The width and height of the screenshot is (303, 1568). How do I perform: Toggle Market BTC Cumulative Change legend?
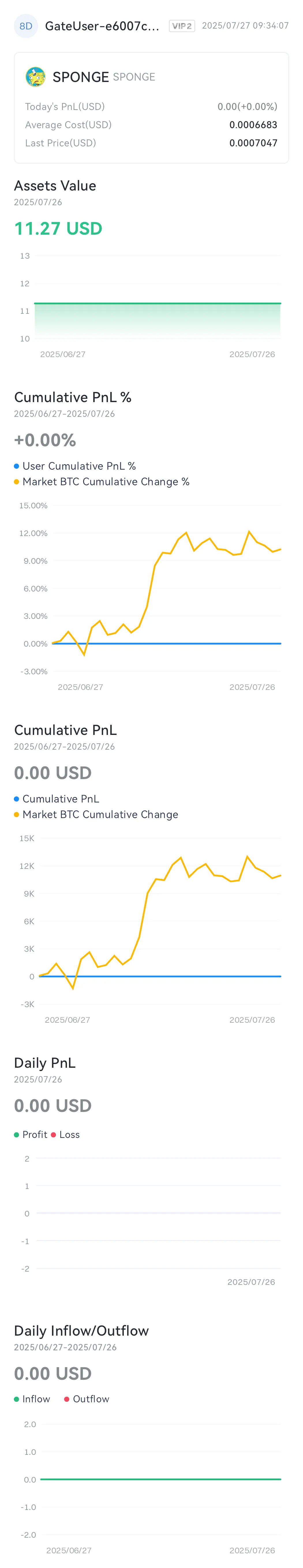(96, 814)
